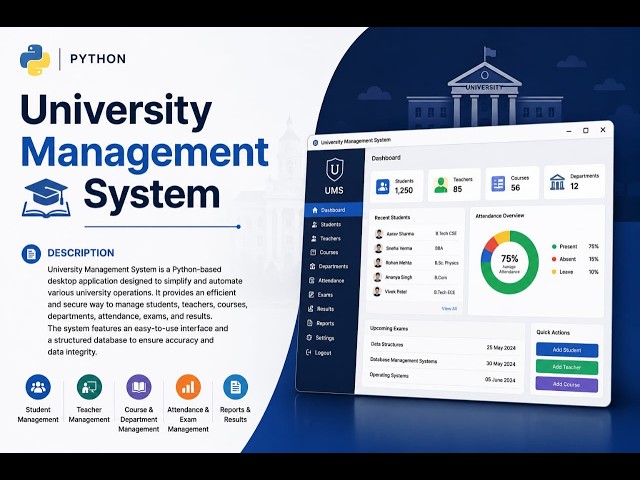
Task: Click B.Sc. Physics course text
Action: 447,263
